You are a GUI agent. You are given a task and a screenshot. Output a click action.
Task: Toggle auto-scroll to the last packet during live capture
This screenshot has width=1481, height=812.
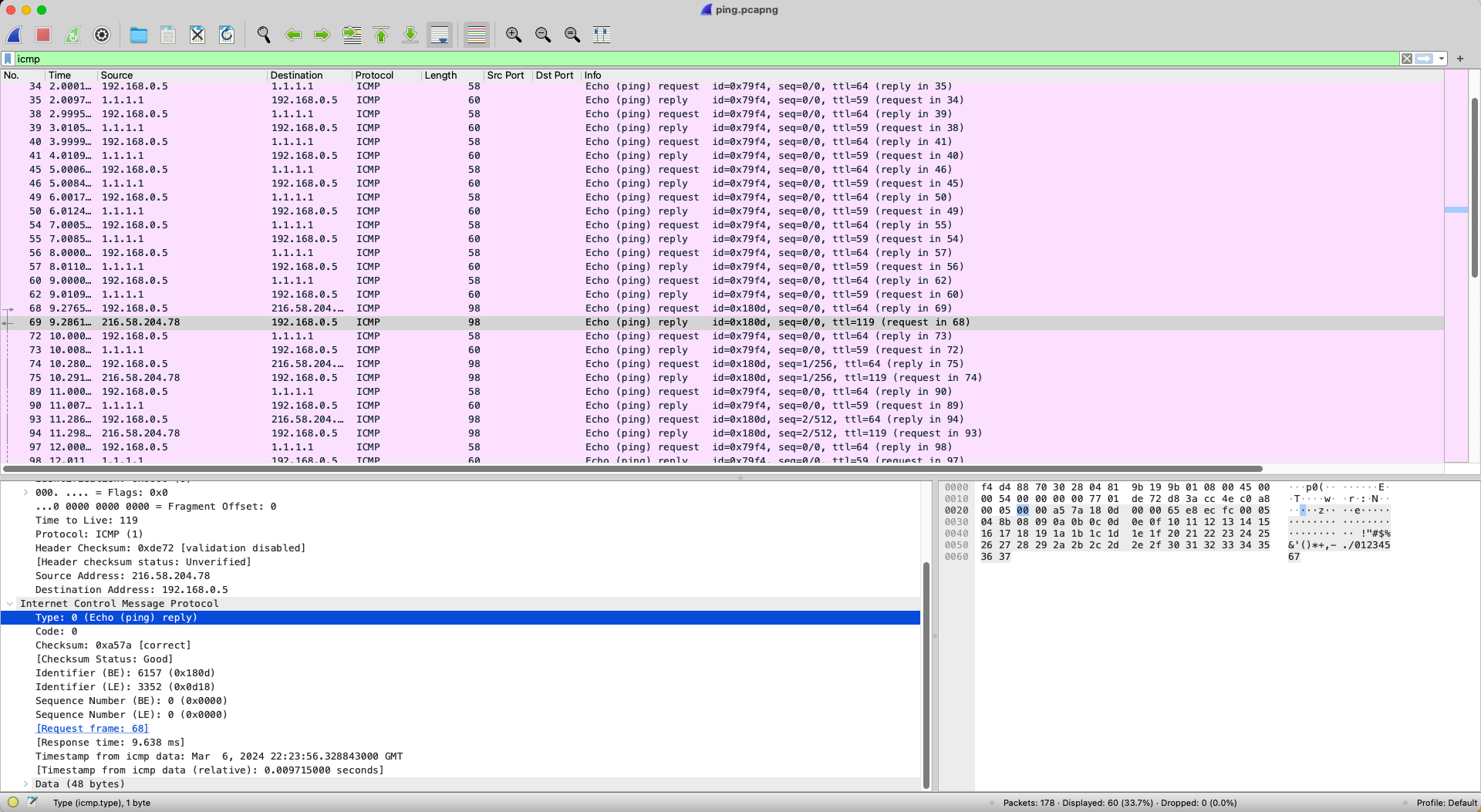point(440,35)
